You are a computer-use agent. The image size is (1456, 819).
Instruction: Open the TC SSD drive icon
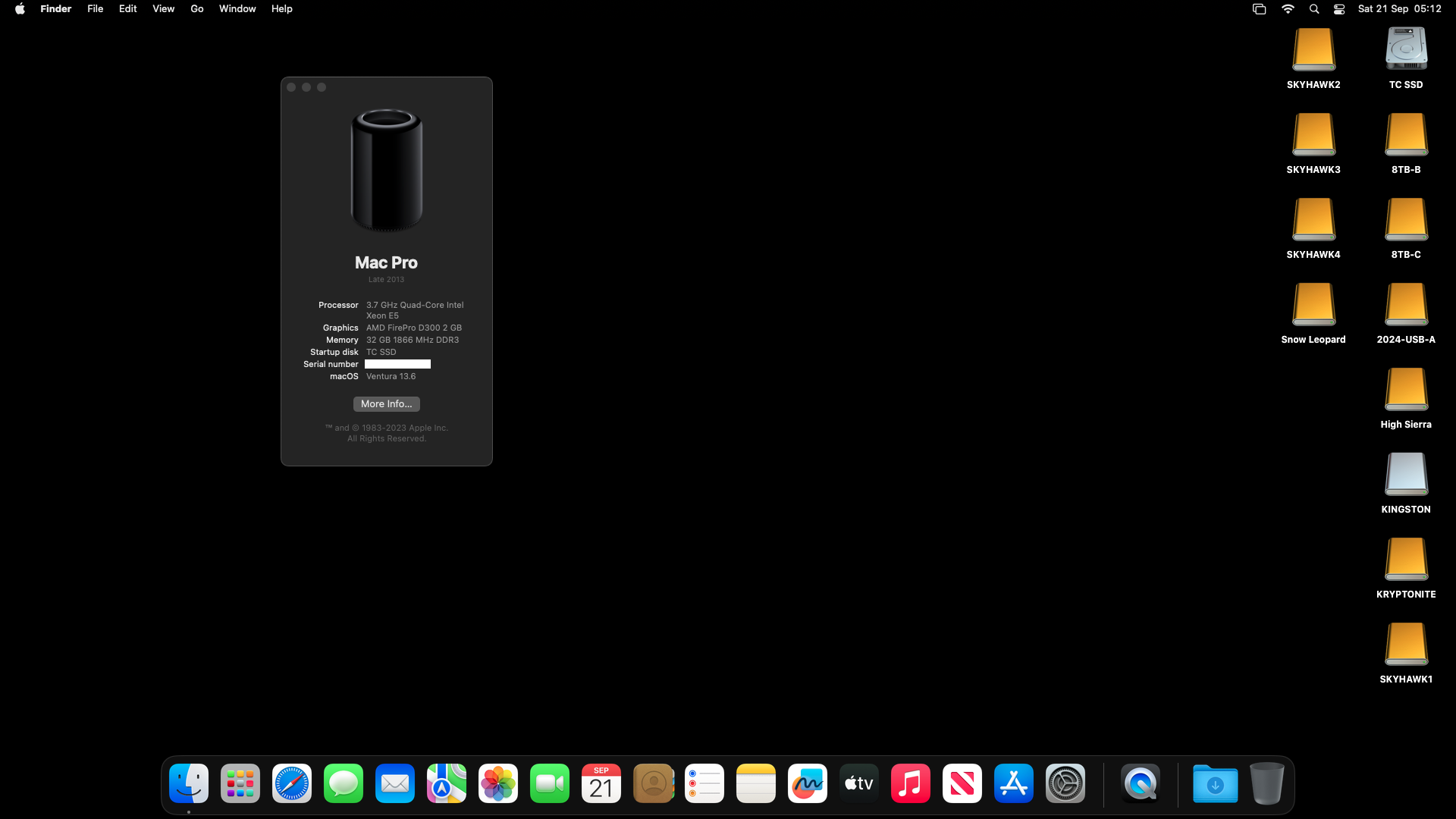click(1406, 49)
